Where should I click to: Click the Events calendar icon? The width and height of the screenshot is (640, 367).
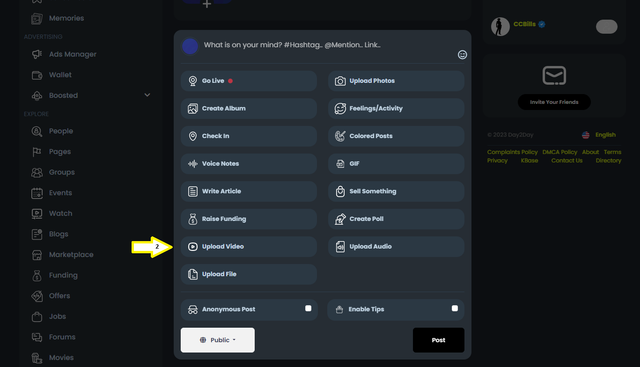pos(37,193)
